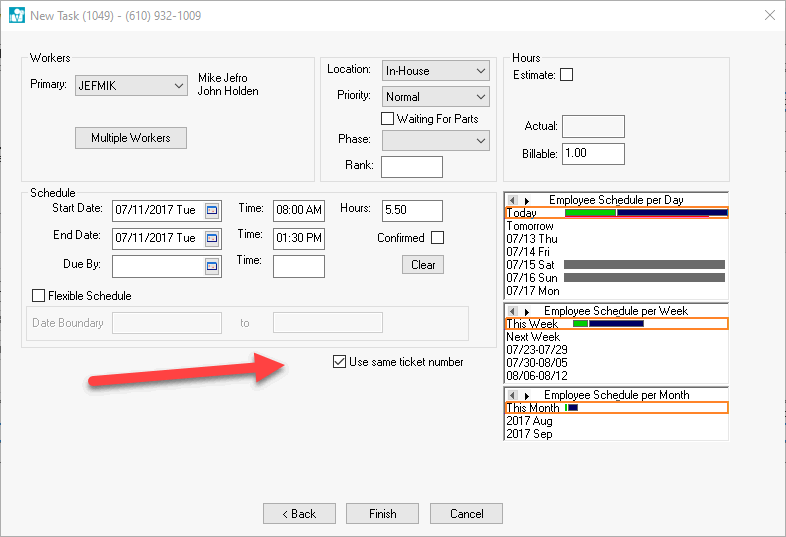Uncheck Use same ticket number
Screen dimensions: 786x537
(x=340, y=362)
